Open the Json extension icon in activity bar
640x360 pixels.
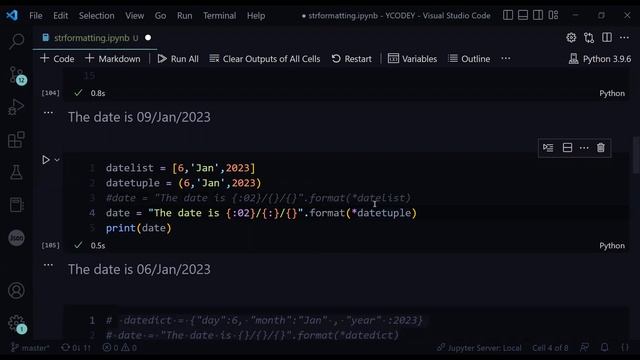click(x=16, y=238)
